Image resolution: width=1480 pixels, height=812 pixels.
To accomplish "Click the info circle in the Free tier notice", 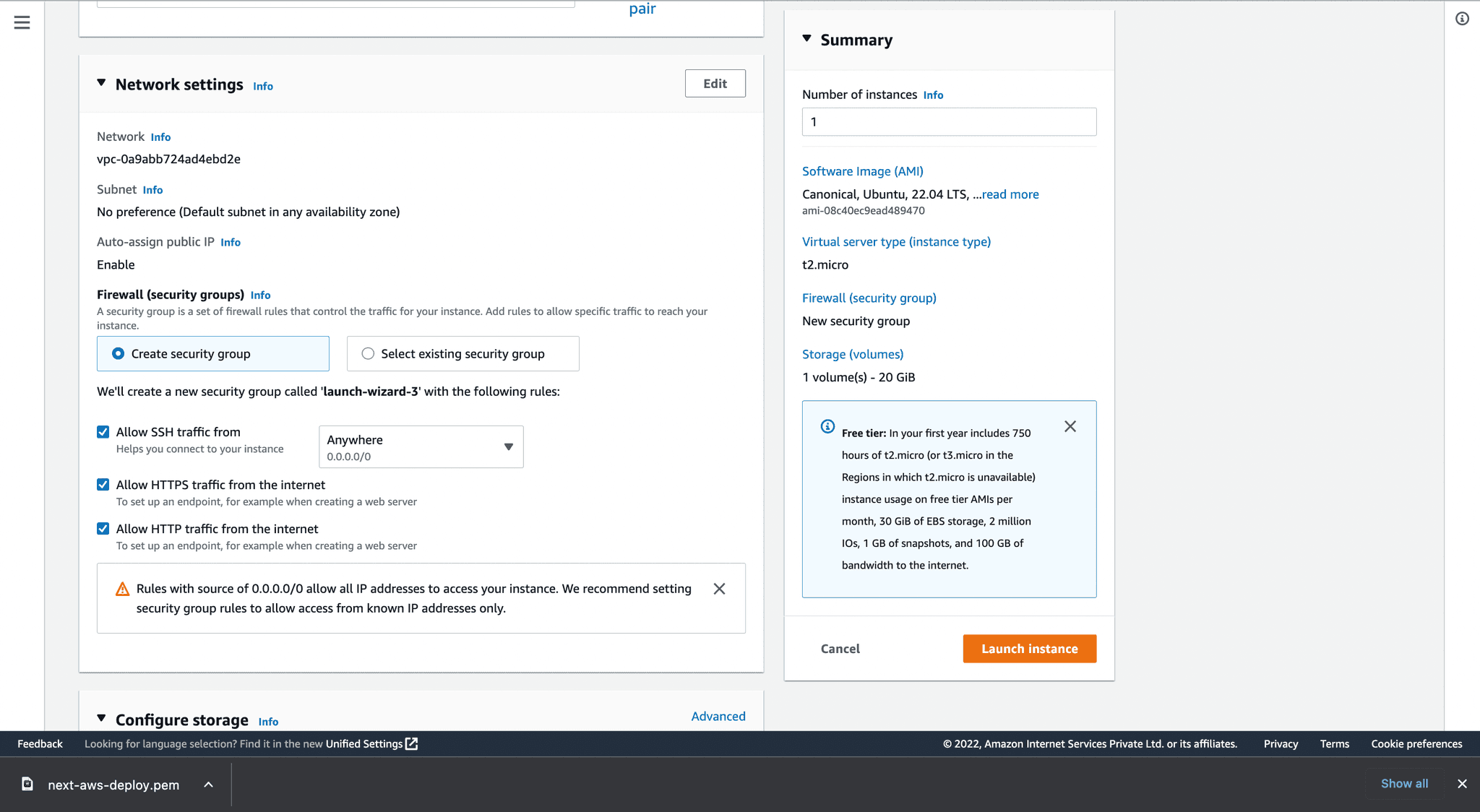I will tap(826, 426).
